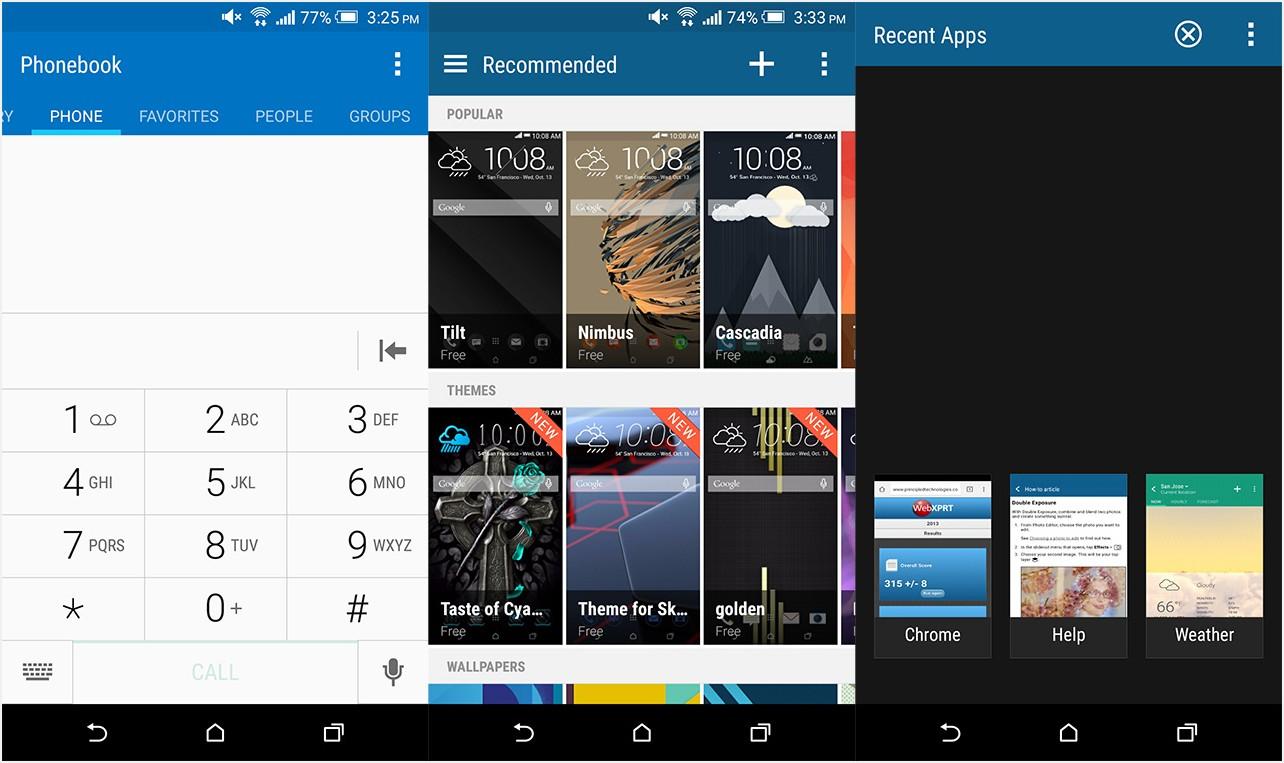Image resolution: width=1284 pixels, height=763 pixels.
Task: Select the Cascadia theme thumbnail
Action: tap(770, 250)
